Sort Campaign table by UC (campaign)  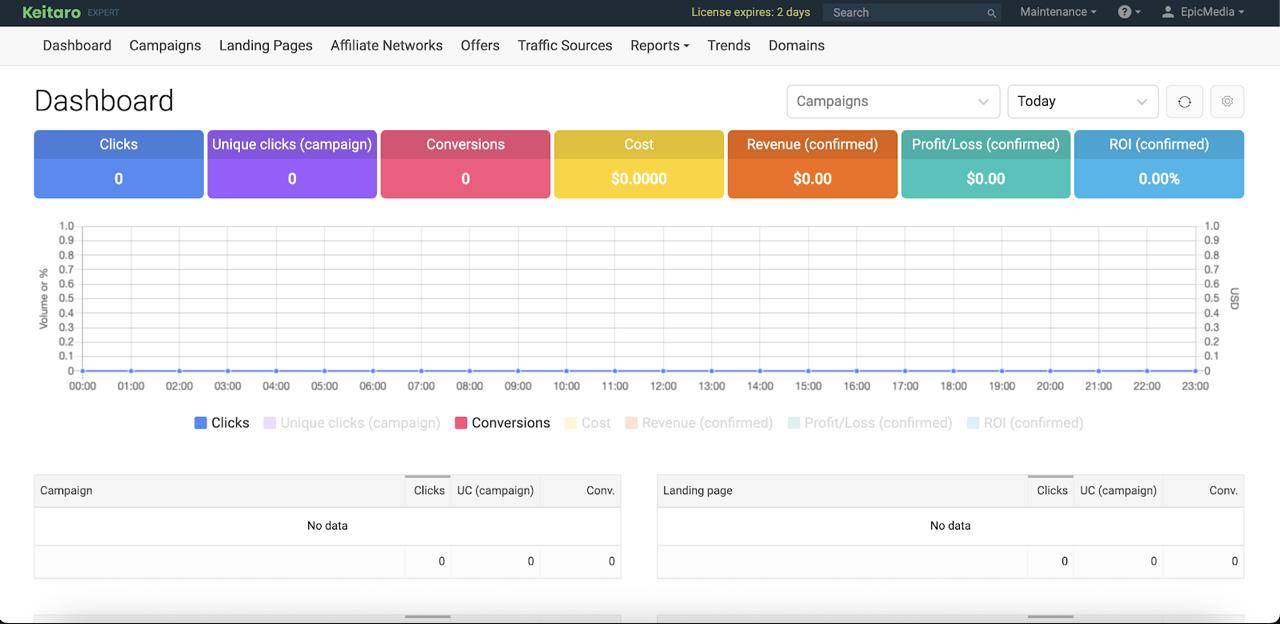pos(495,491)
